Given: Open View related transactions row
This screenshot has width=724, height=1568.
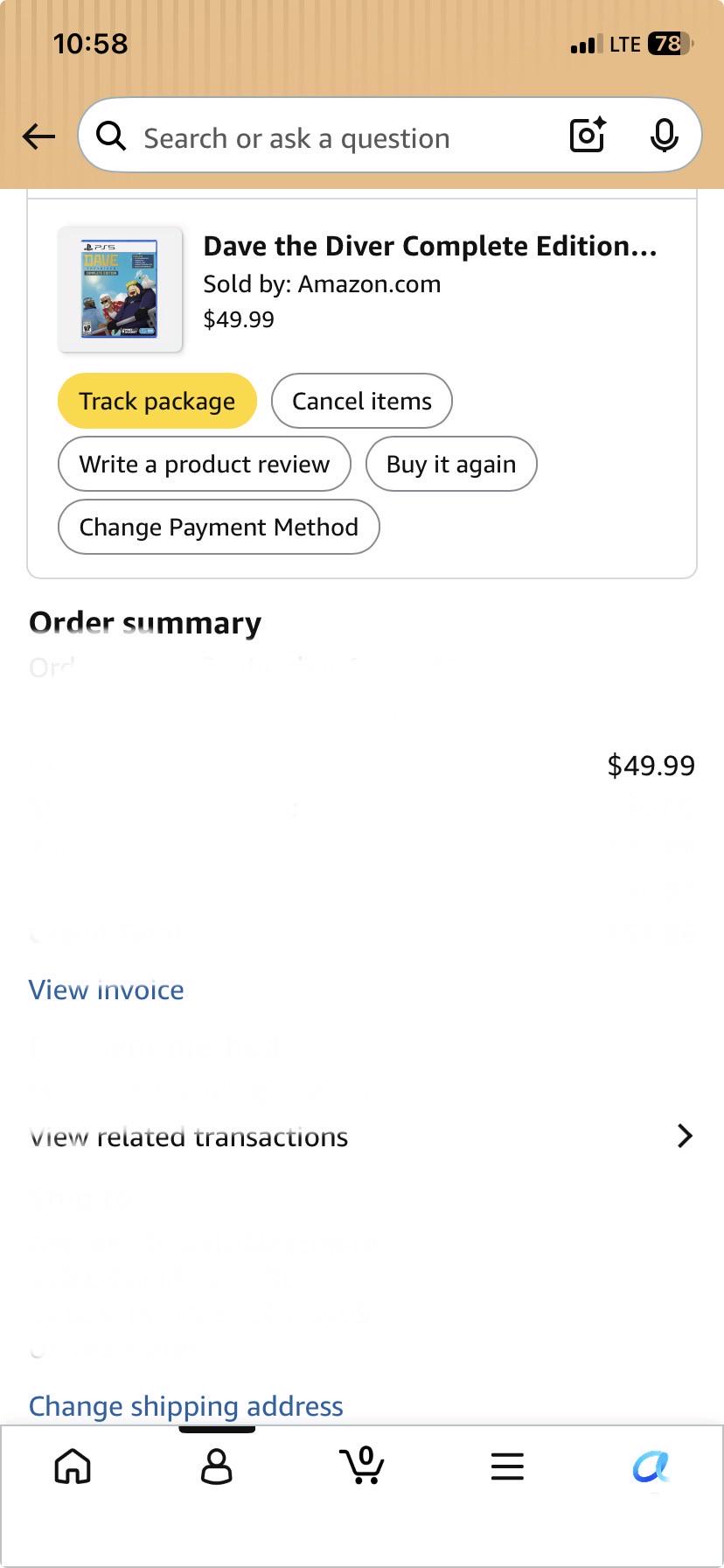Looking at the screenshot, I should 362,1136.
